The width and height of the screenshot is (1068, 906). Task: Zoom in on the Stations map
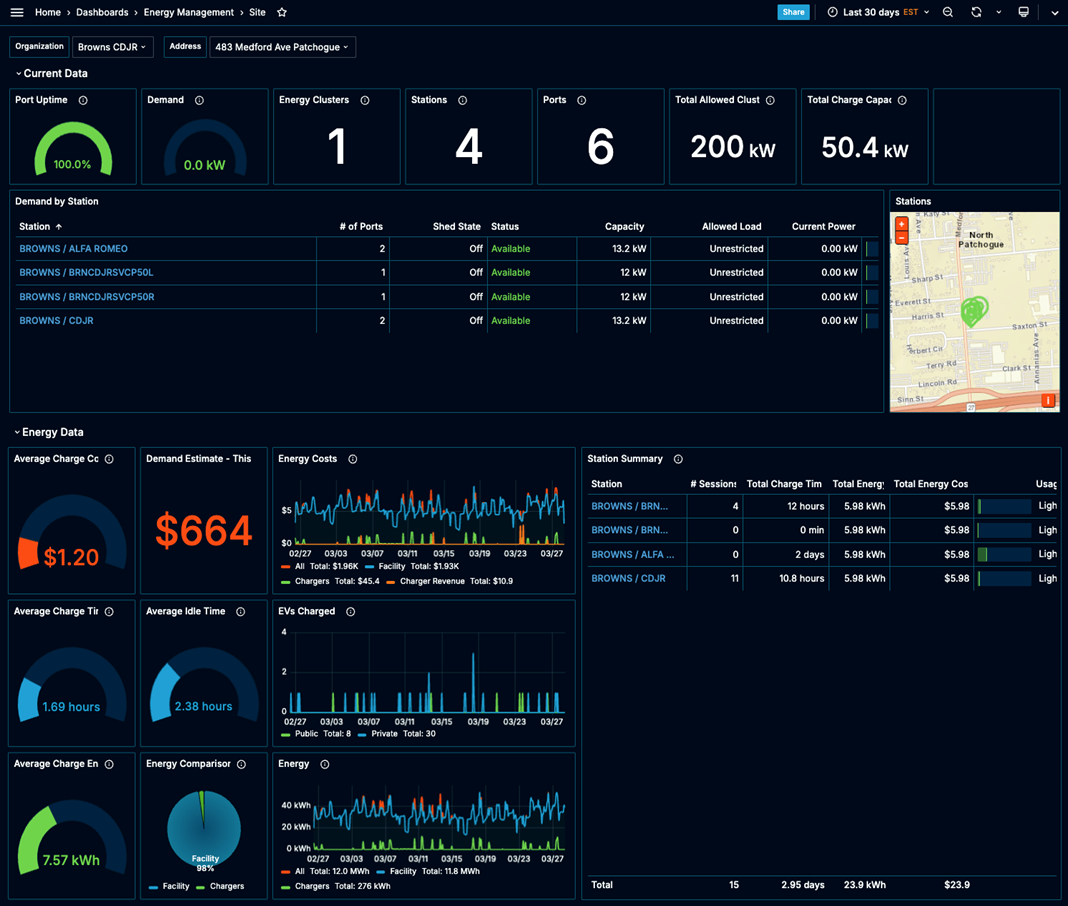coord(901,224)
